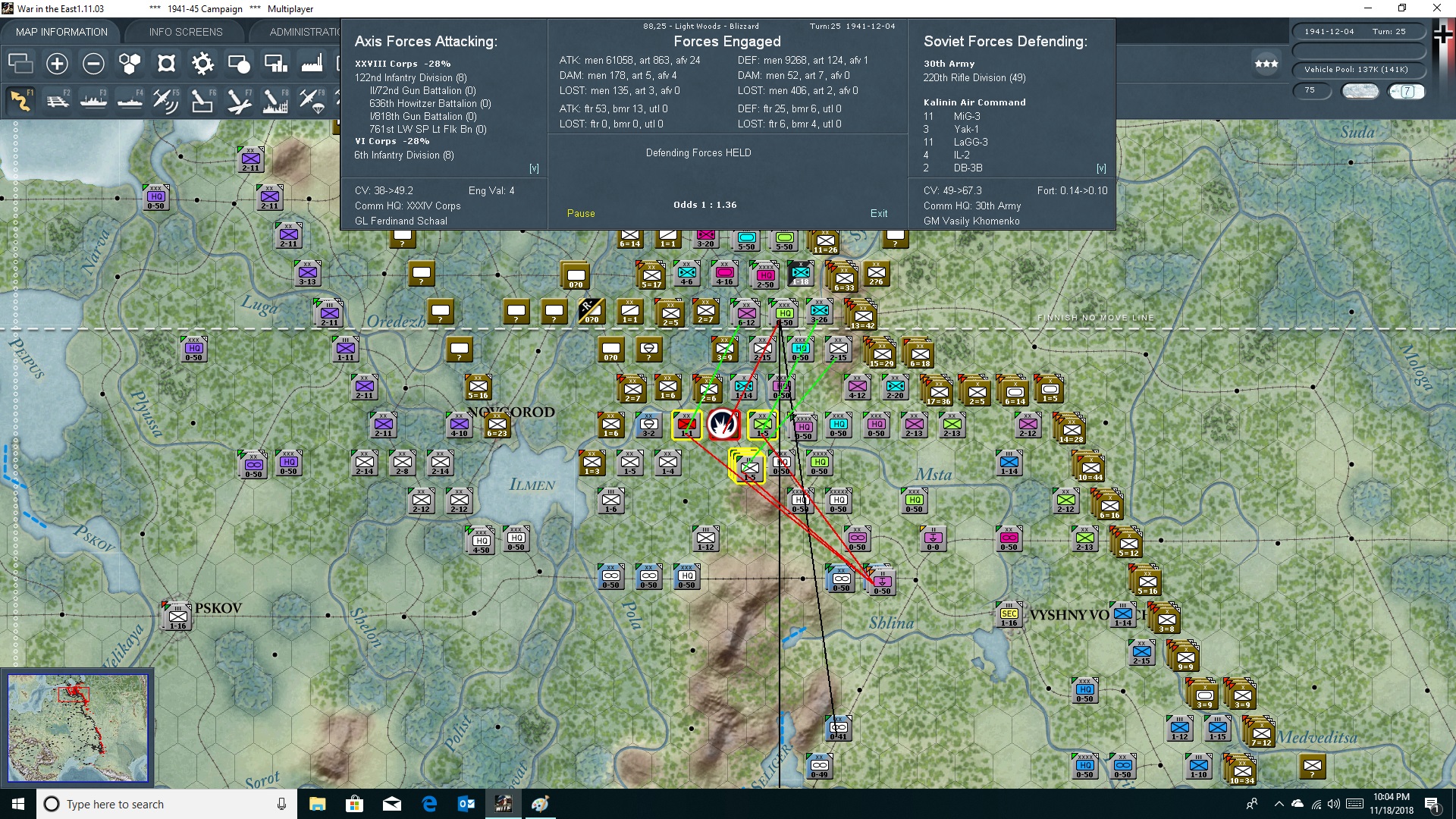Select F8 bomb city mode

tap(275, 101)
